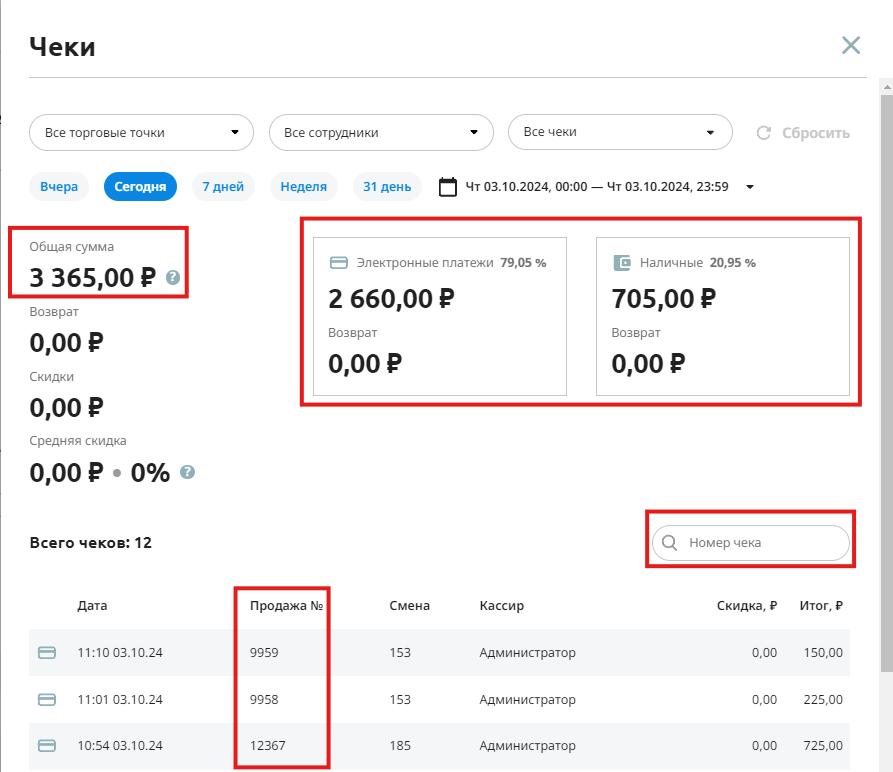Viewport: 893px width, 772px height.
Task: Click the date cell 11:10 03.10.24
Action: 120,652
